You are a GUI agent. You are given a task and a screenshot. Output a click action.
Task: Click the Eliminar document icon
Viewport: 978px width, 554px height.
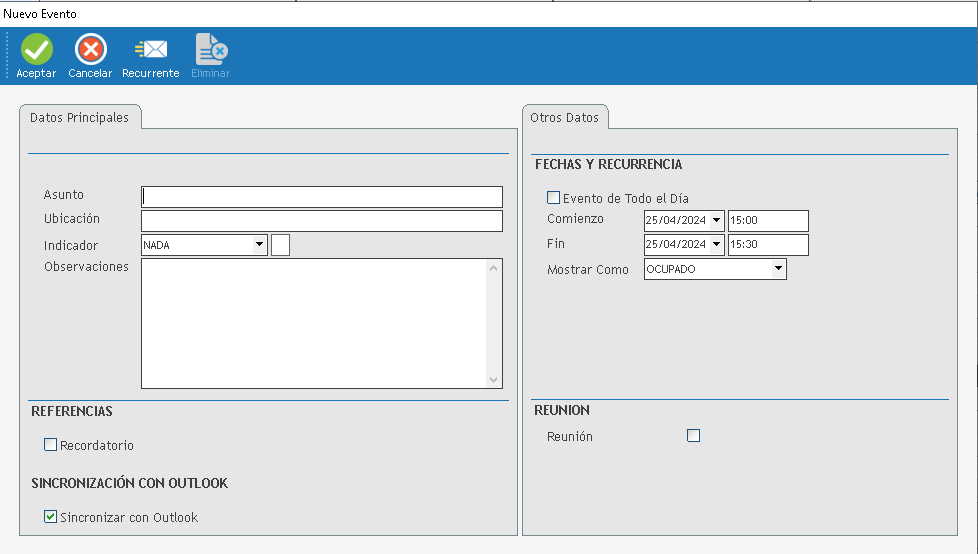click(210, 49)
